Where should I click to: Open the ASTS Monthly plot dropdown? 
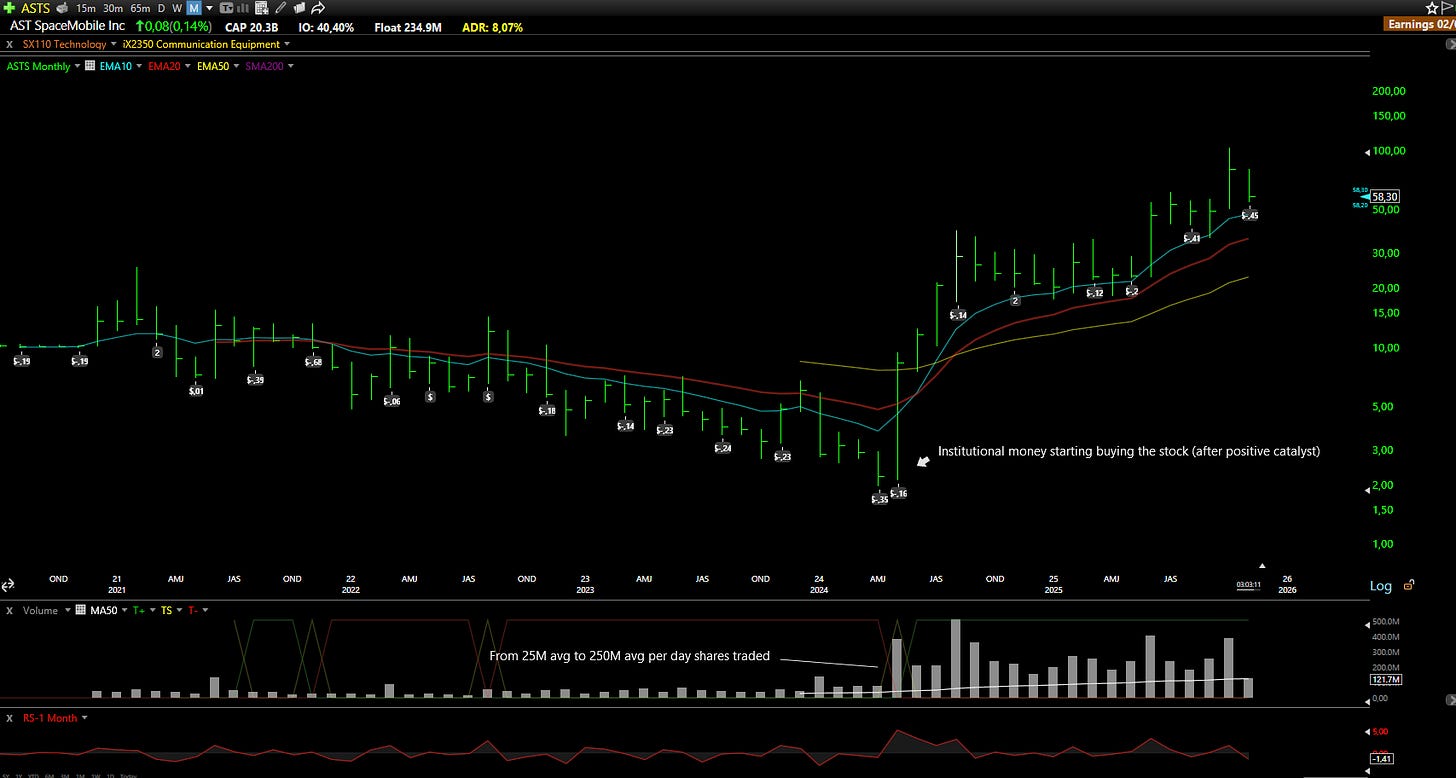click(x=78, y=66)
